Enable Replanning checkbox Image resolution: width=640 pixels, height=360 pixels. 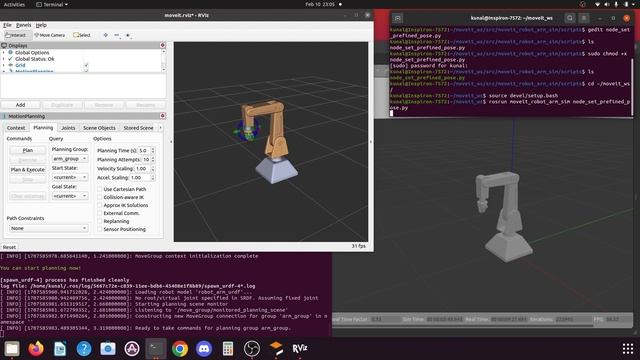tap(100, 221)
